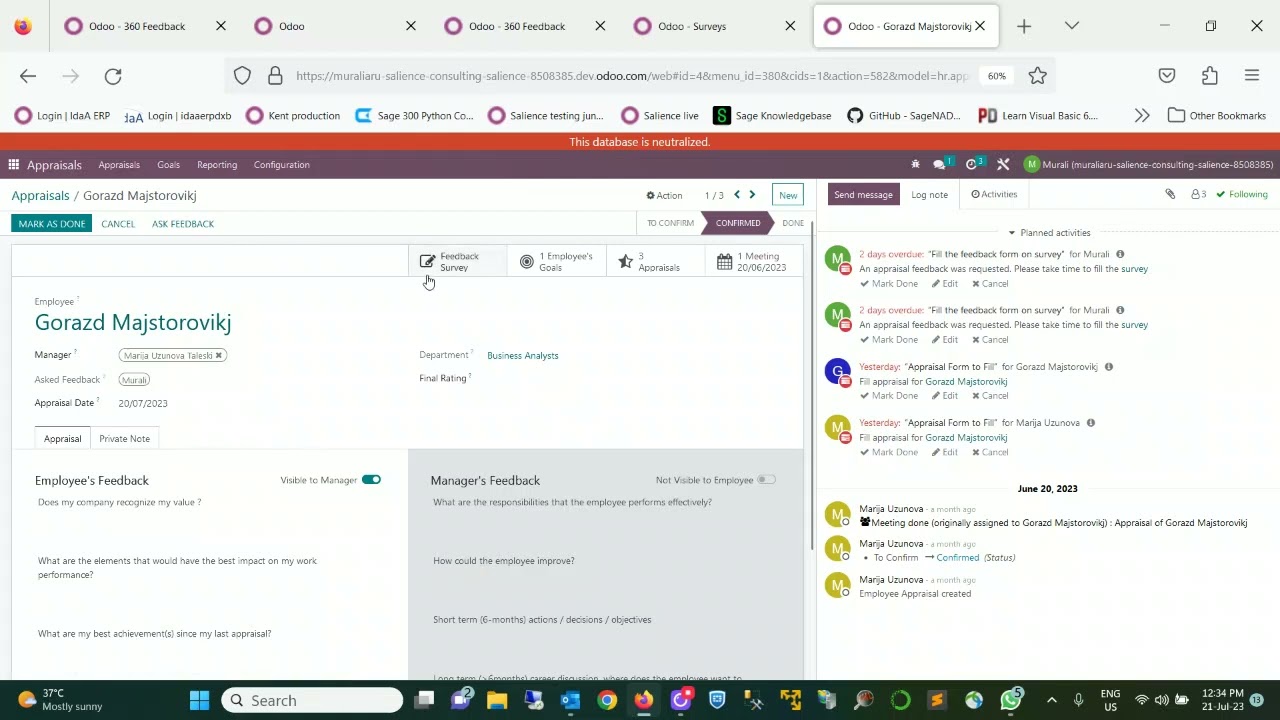Show info for first overdue feedback activity
Image resolution: width=1280 pixels, height=720 pixels.
(1120, 254)
